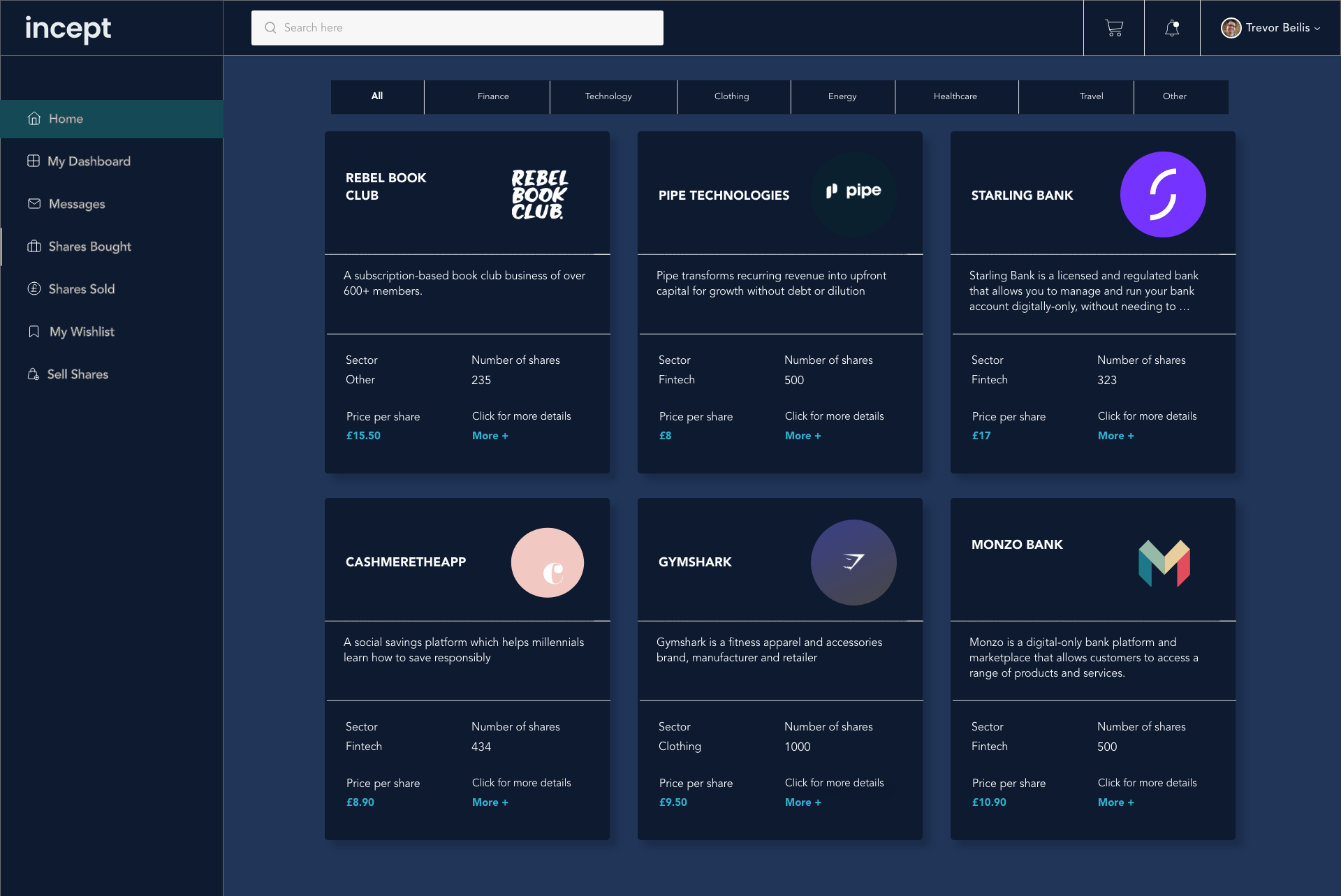Screen dimensions: 1341x896
Task: Click the PIPE TECHNOLOGIES title
Action: (x=724, y=196)
